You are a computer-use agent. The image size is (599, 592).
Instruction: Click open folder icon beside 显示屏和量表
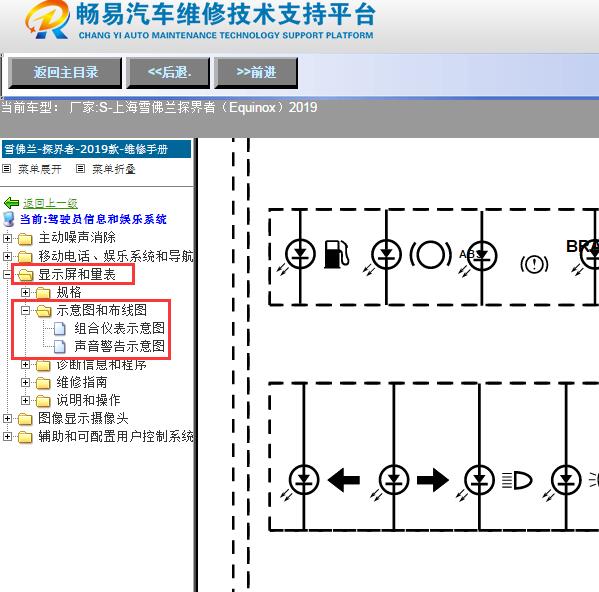[x=26, y=275]
